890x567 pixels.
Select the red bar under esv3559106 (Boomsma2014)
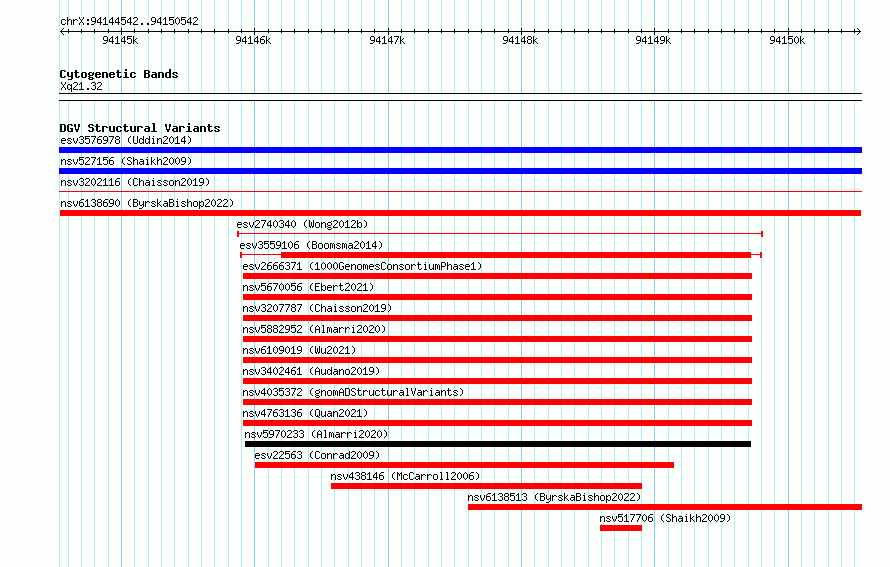[516, 255]
